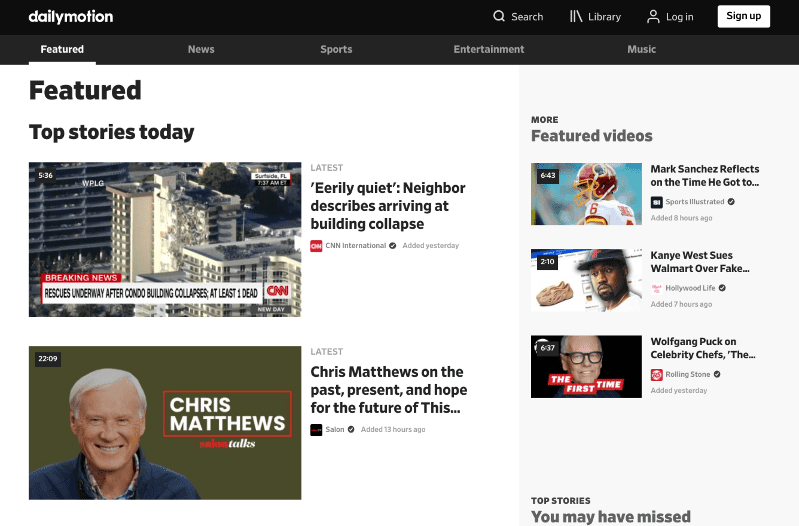Open Wolfgang Puck on Celebrity Chefs title
Viewport: 799px width, 526px height.
703,348
